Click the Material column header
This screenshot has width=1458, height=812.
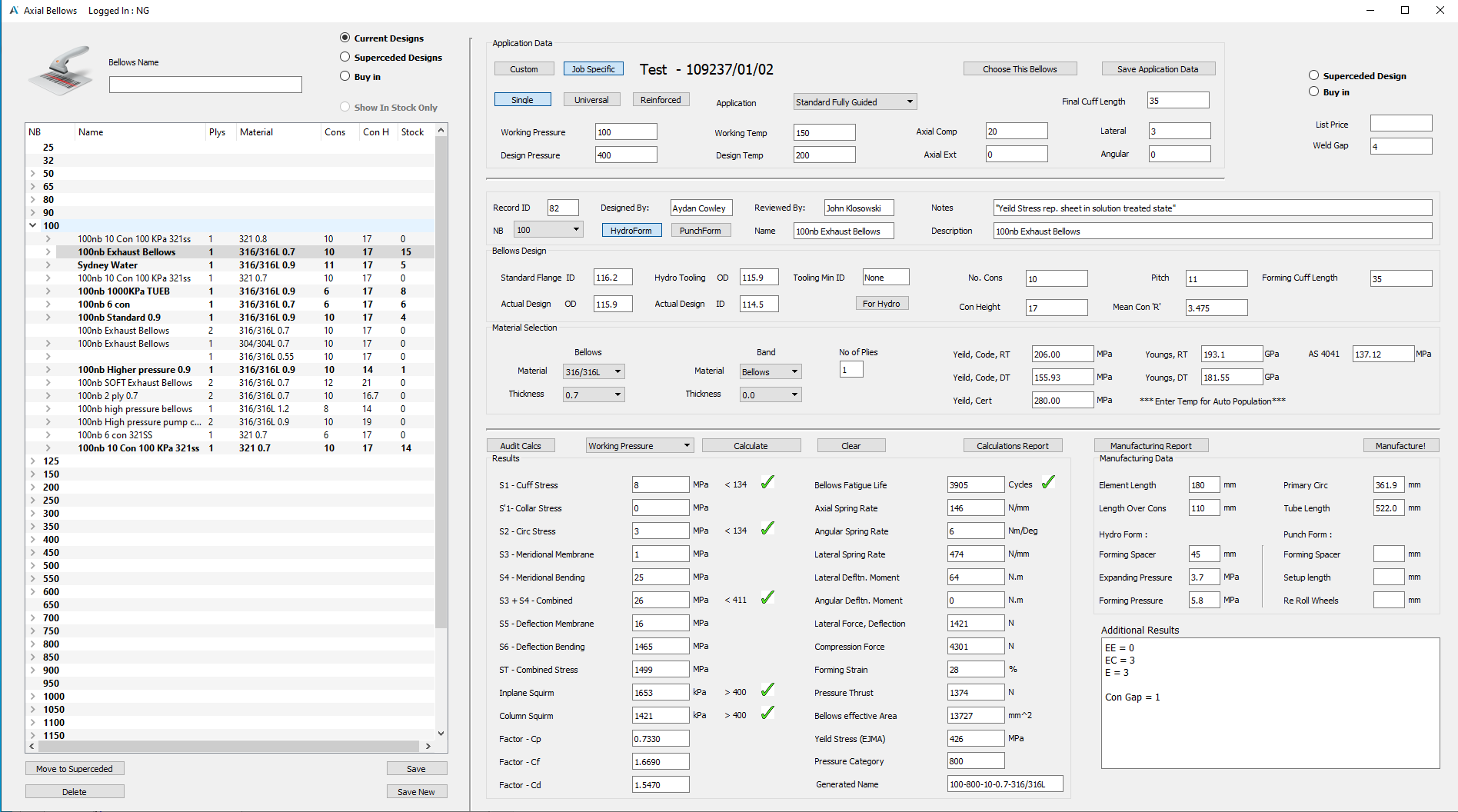click(x=278, y=131)
